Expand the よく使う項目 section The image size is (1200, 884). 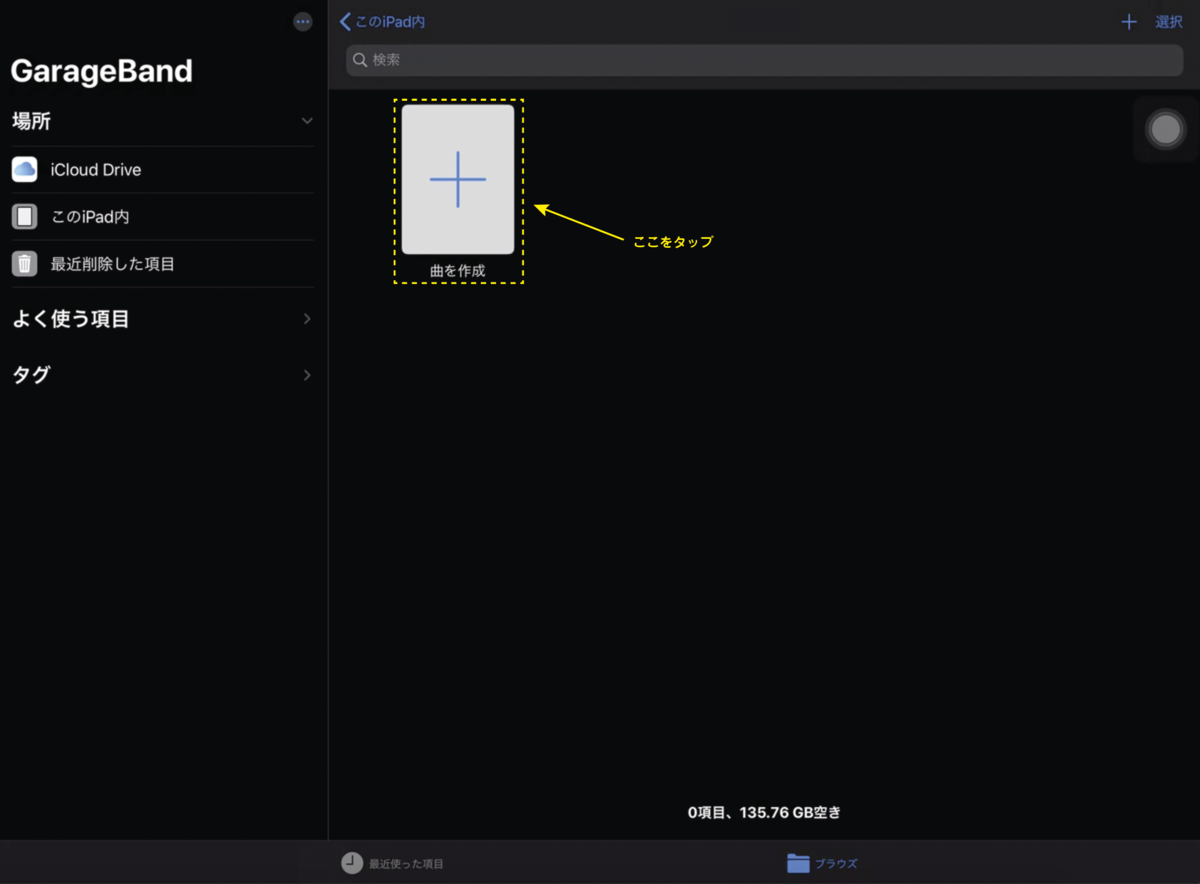(307, 319)
